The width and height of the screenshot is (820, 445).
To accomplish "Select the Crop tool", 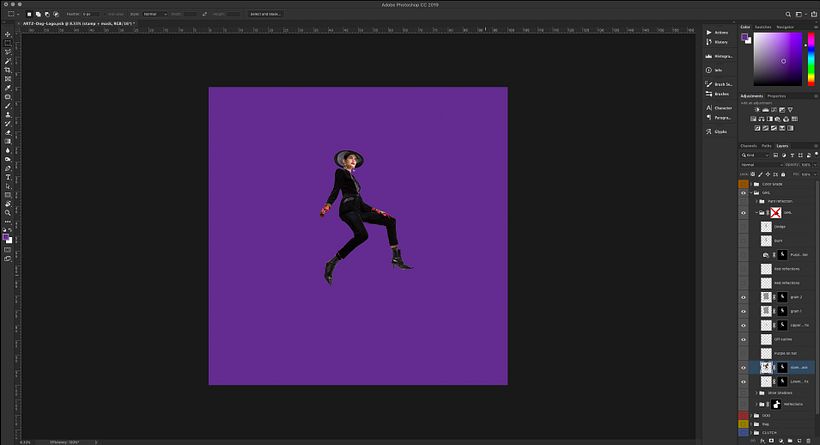I will click(8, 70).
